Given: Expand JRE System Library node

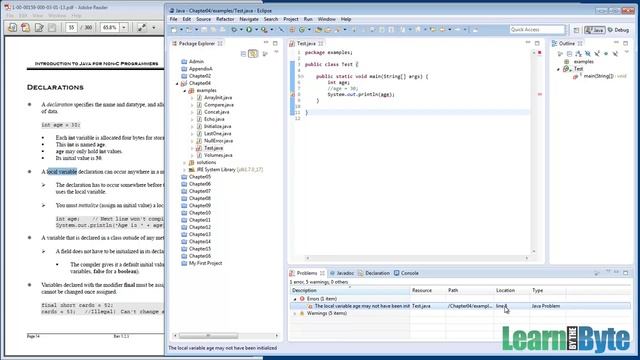Looking at the screenshot, I should pos(184,170).
